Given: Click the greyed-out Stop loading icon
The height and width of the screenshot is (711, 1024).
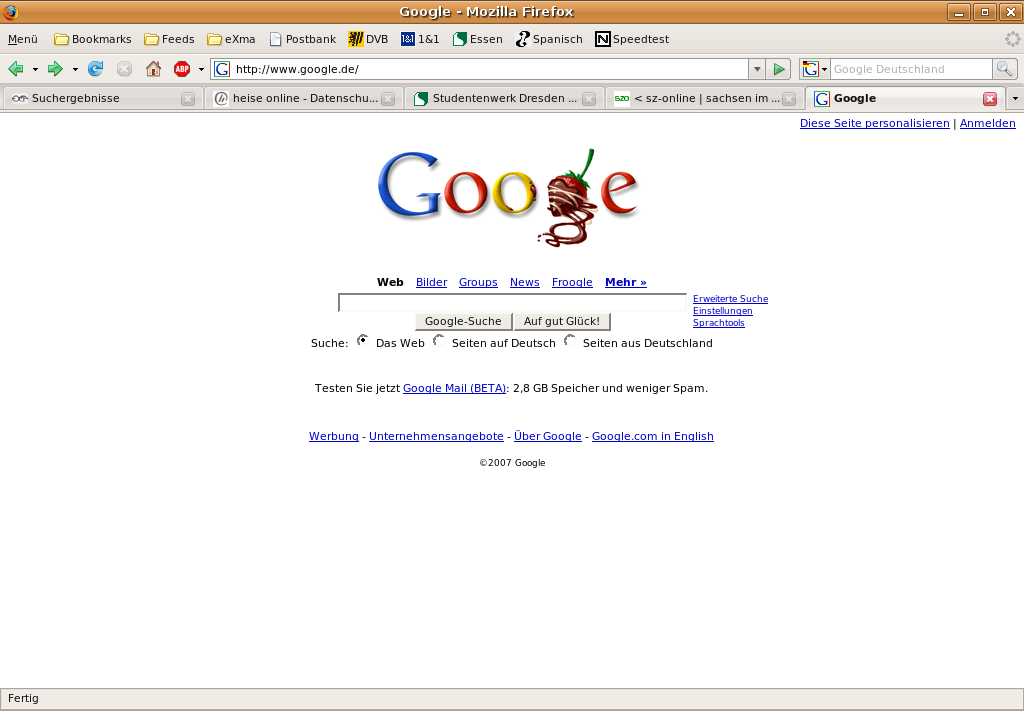Looking at the screenshot, I should point(124,69).
